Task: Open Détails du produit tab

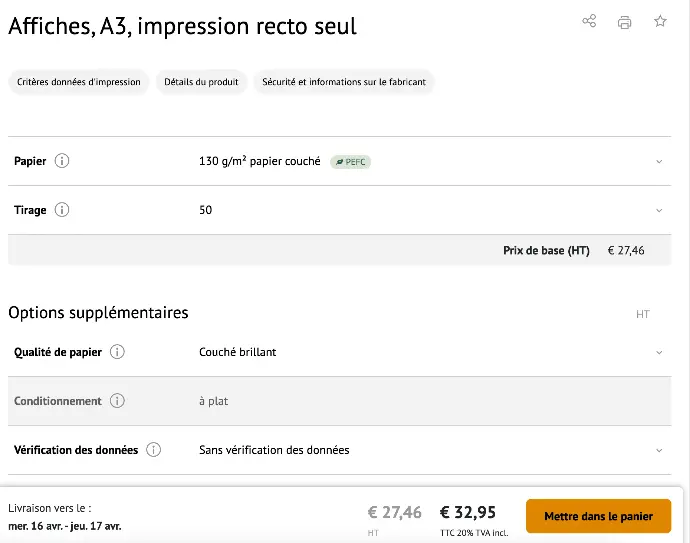Action: click(x=201, y=82)
